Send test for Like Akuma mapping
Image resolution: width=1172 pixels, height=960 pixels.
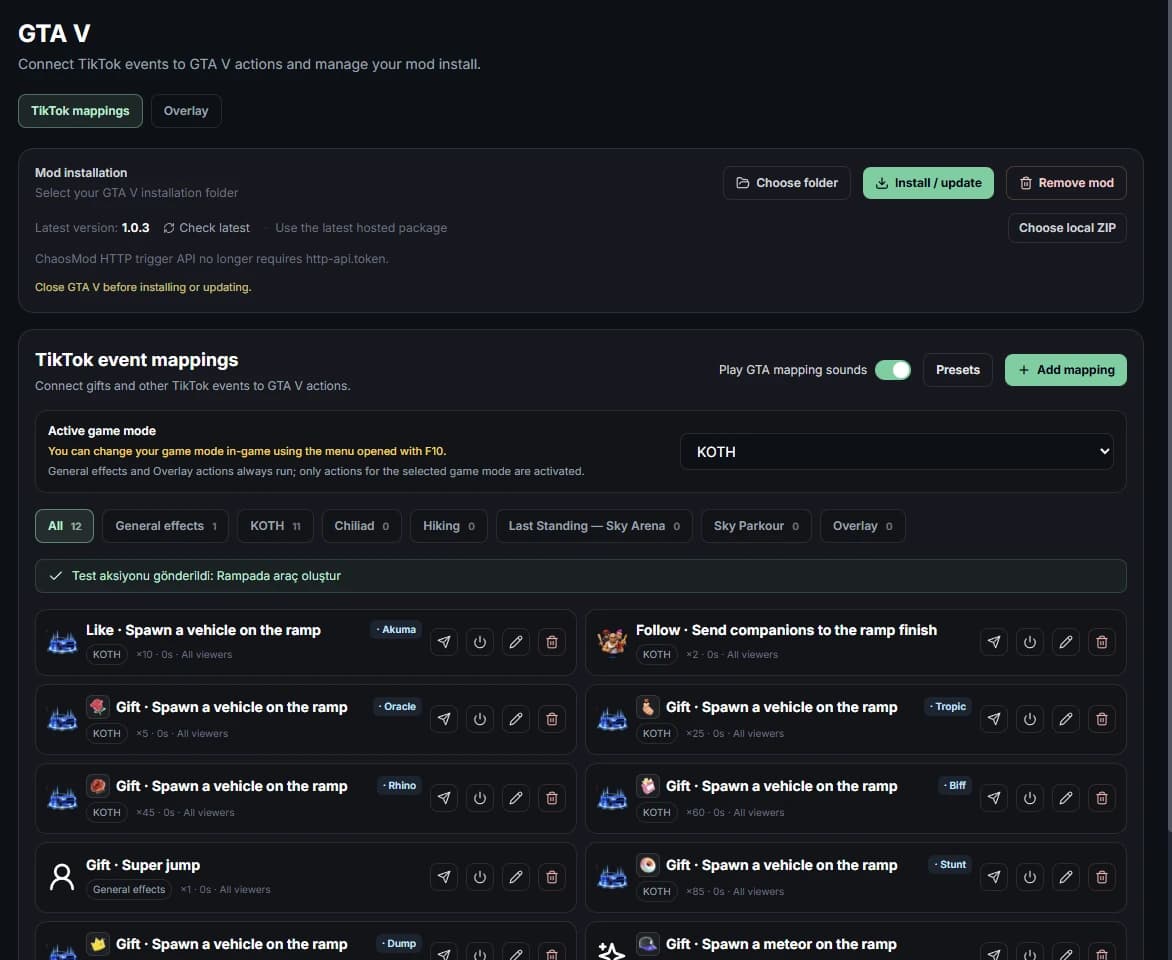click(444, 642)
